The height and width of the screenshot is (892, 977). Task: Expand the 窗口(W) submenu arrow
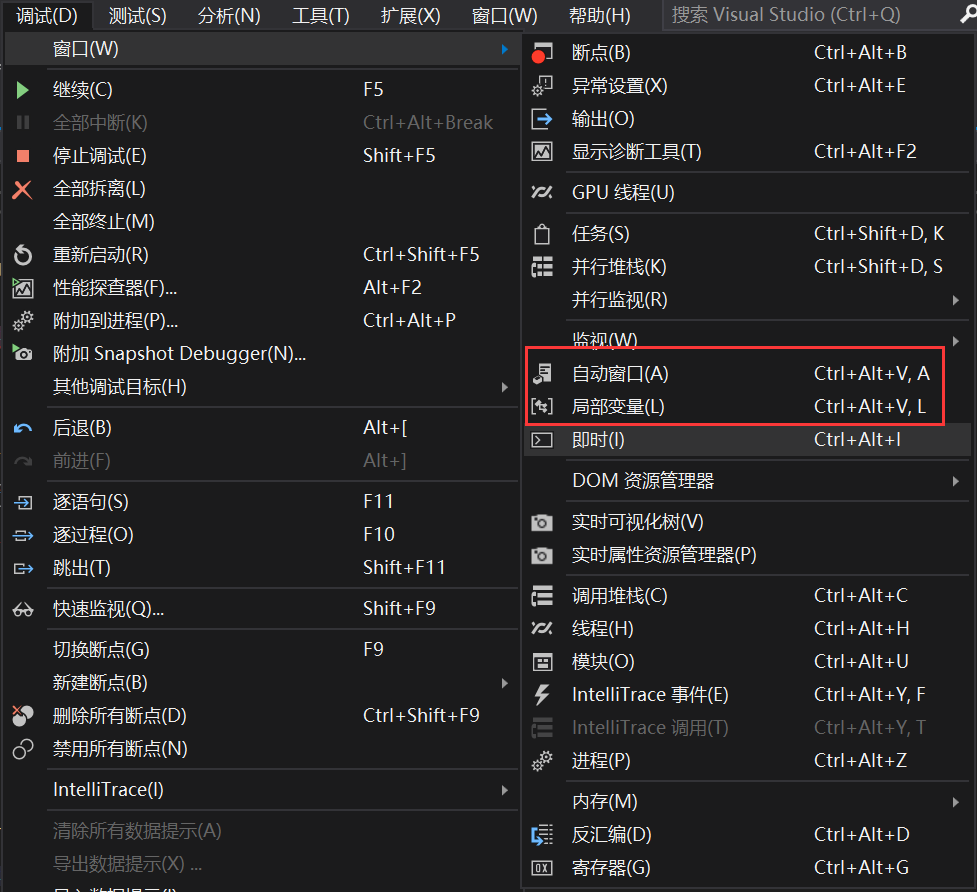click(x=505, y=49)
